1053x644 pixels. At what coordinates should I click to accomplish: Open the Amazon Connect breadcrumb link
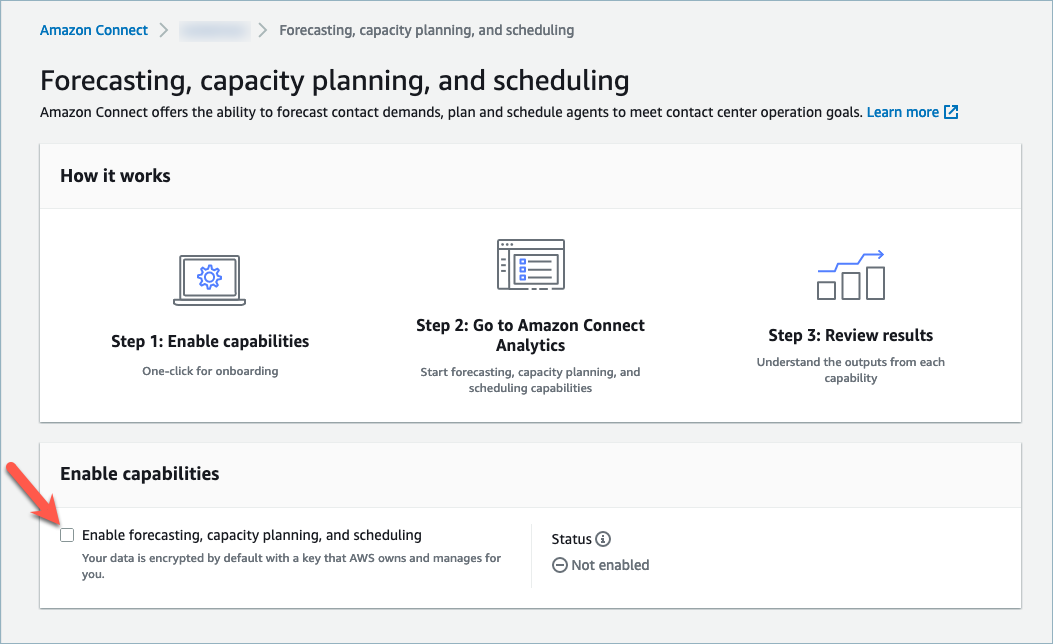point(93,30)
